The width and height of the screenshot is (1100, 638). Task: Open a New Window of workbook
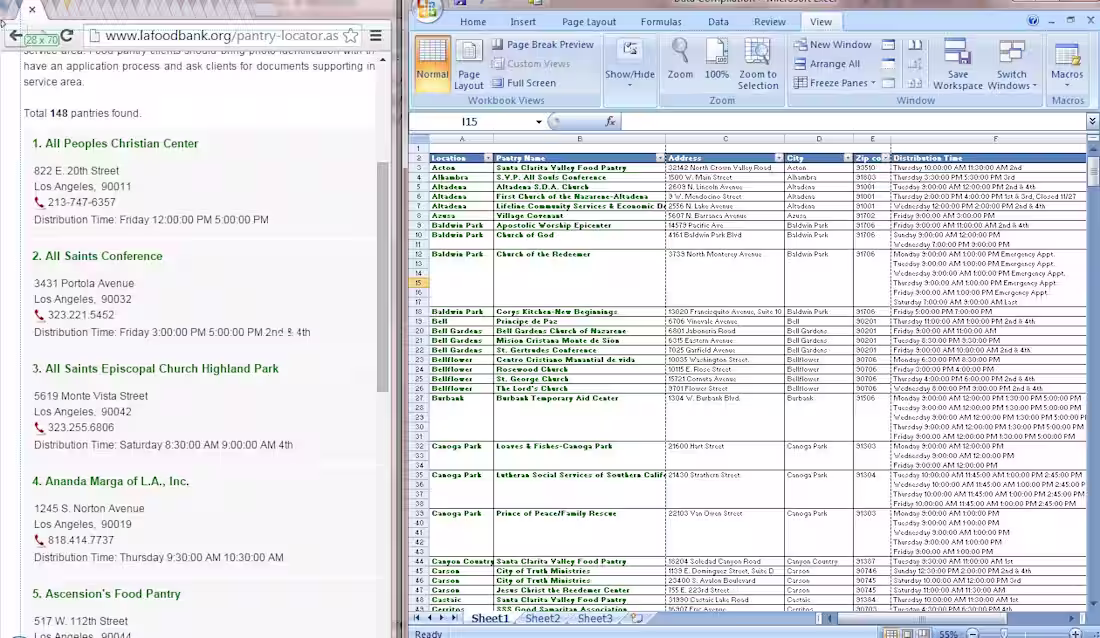pyautogui.click(x=833, y=44)
